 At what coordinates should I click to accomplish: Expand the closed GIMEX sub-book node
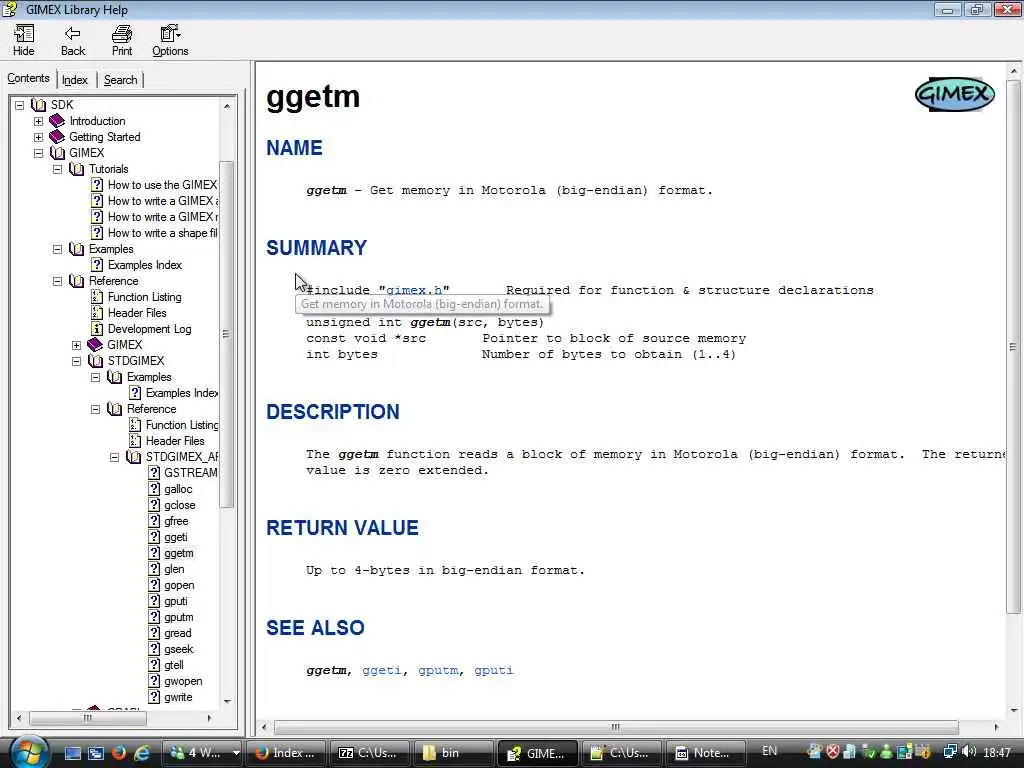click(76, 345)
